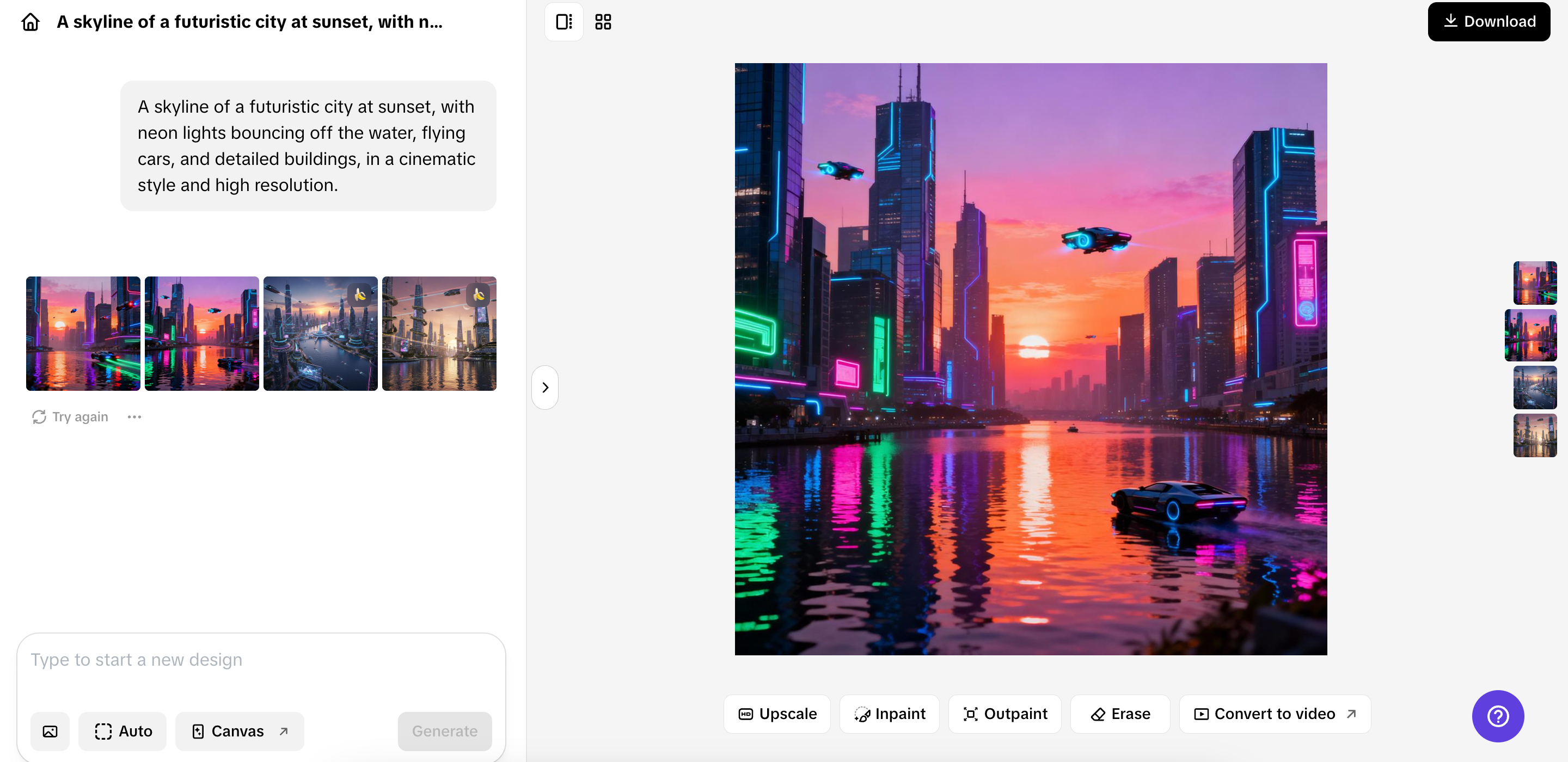The image size is (1568, 762).
Task: Enable the banana mode on fourth thumbnail
Action: (478, 294)
